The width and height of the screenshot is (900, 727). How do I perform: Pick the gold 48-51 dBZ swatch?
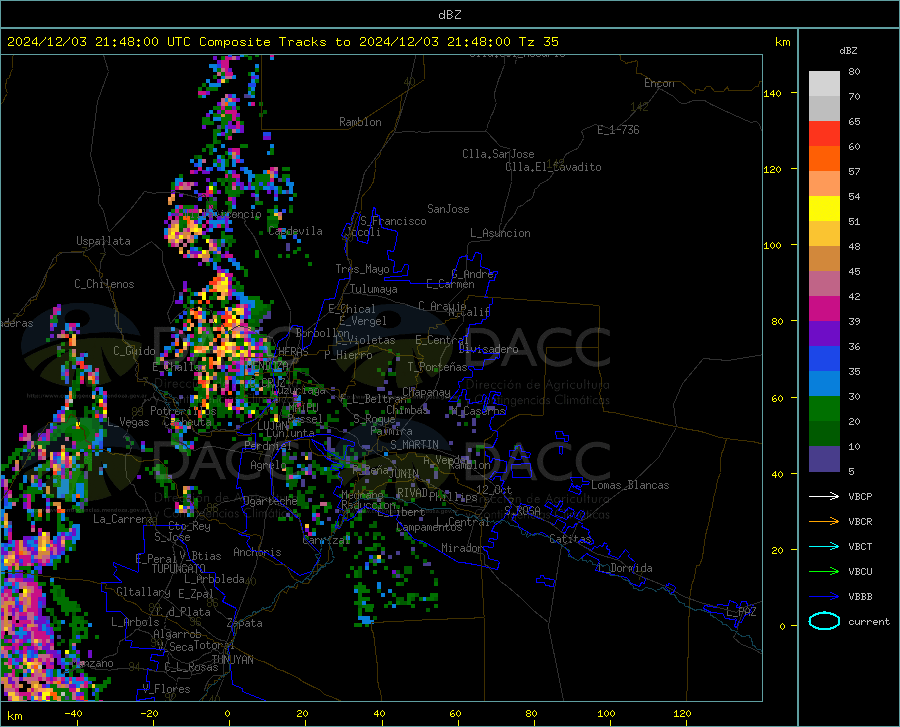click(x=824, y=234)
